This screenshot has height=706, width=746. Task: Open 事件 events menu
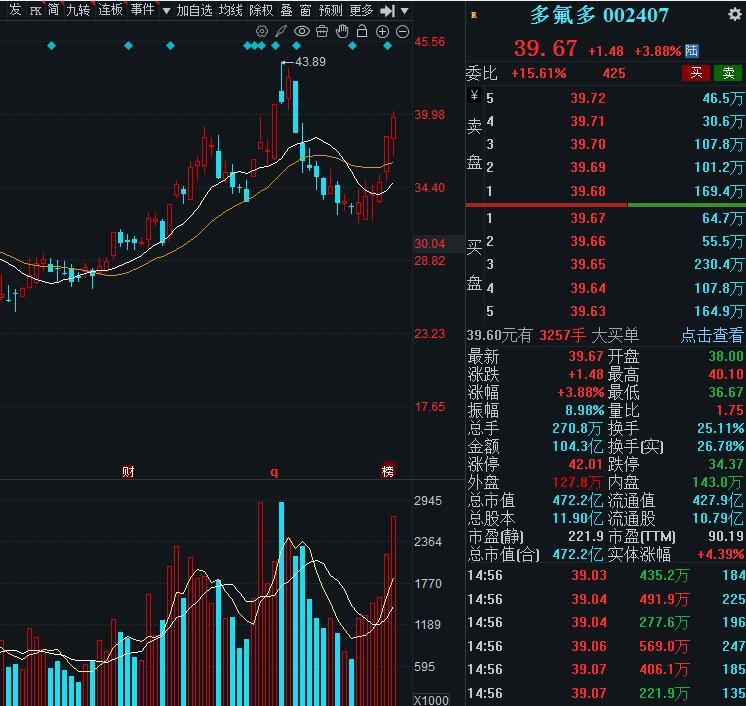click(142, 10)
